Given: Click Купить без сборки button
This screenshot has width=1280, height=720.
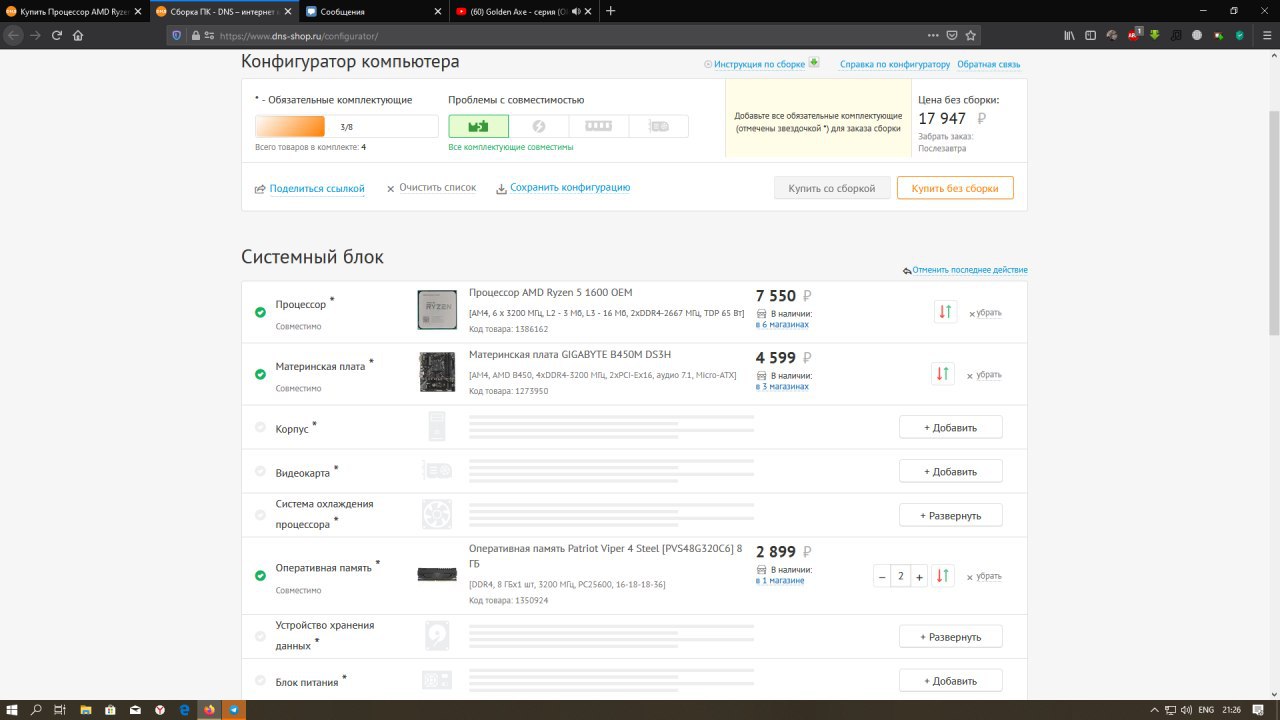Looking at the screenshot, I should tap(955, 188).
